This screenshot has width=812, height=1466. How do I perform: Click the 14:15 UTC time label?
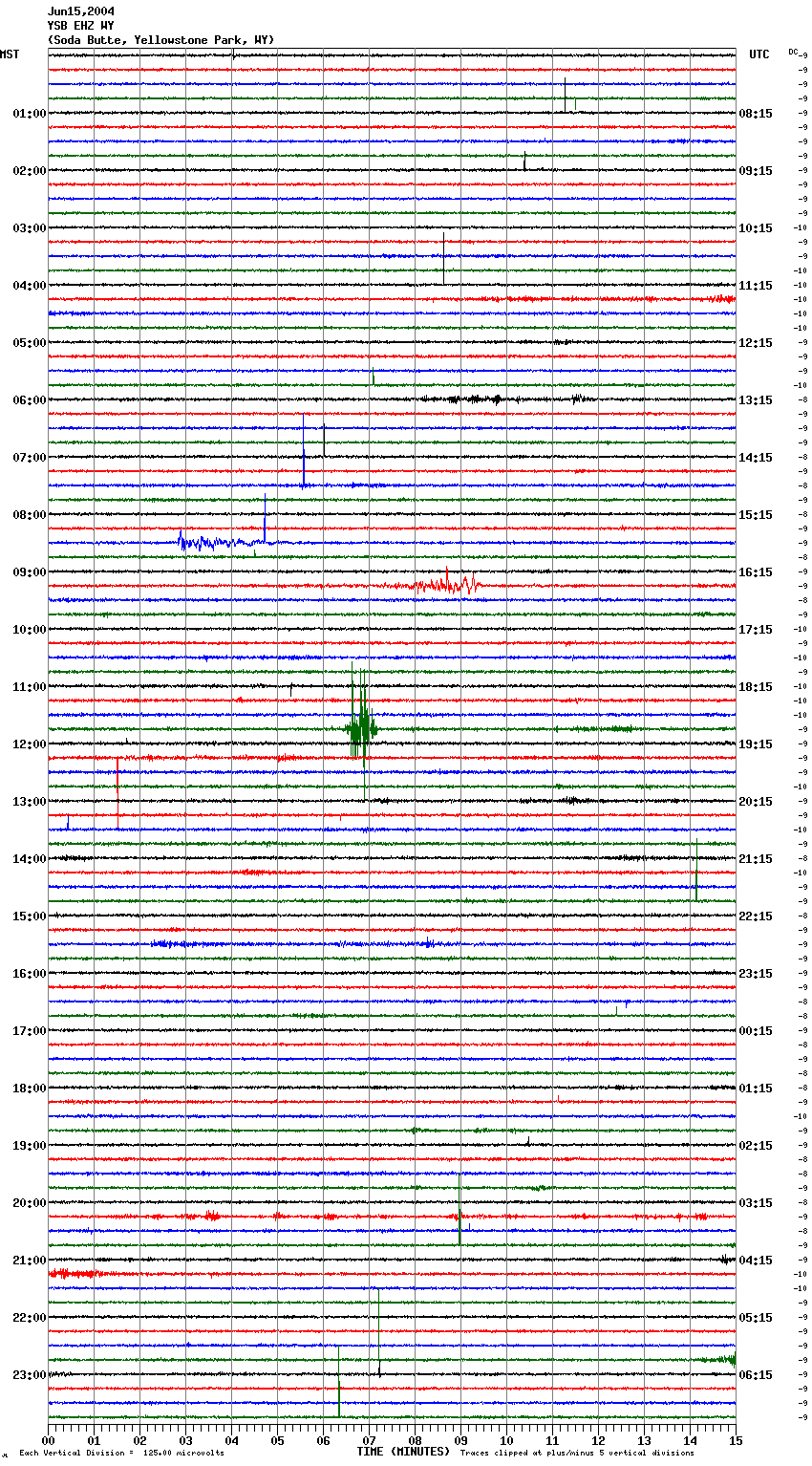click(756, 458)
